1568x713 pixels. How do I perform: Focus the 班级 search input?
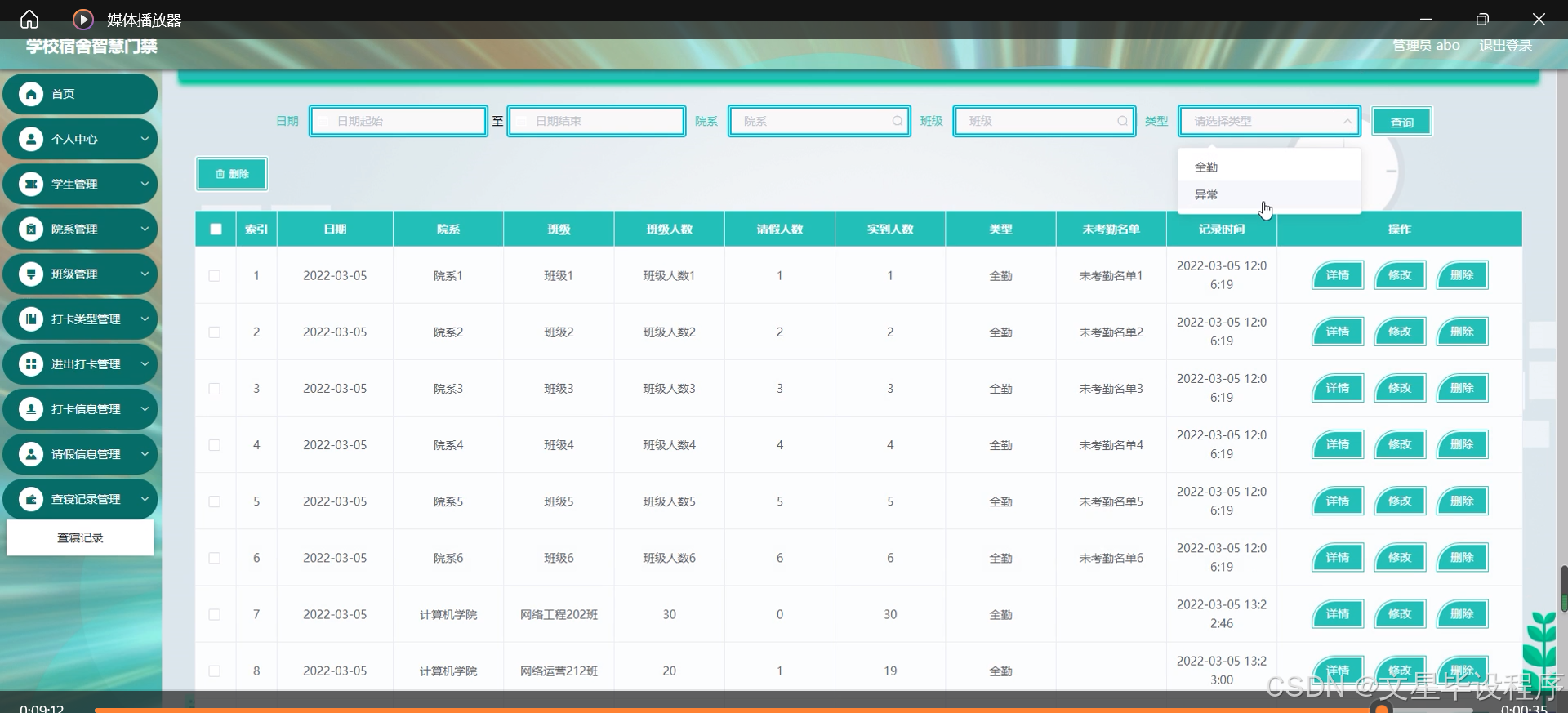coord(1044,121)
